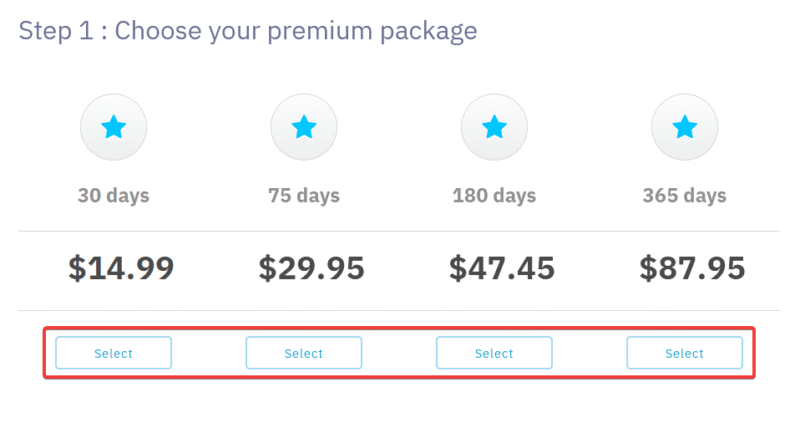Click the star icon above 180 days

pyautogui.click(x=494, y=127)
